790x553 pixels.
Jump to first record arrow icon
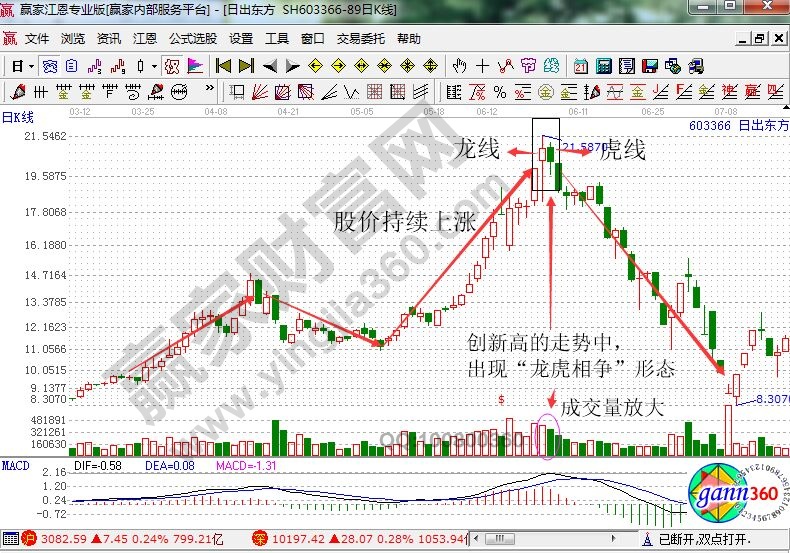[x=223, y=66]
